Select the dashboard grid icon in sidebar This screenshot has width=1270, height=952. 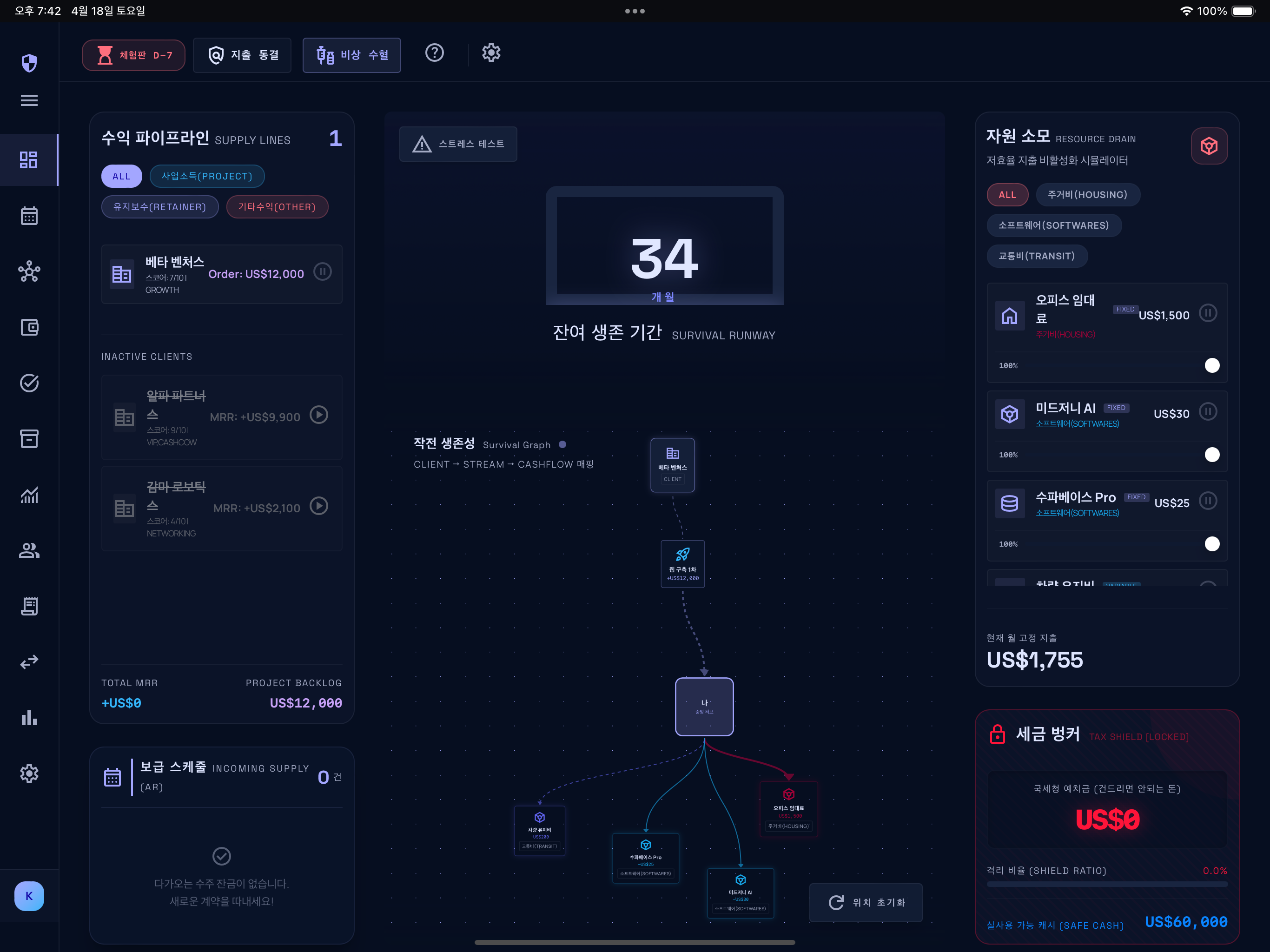(29, 159)
